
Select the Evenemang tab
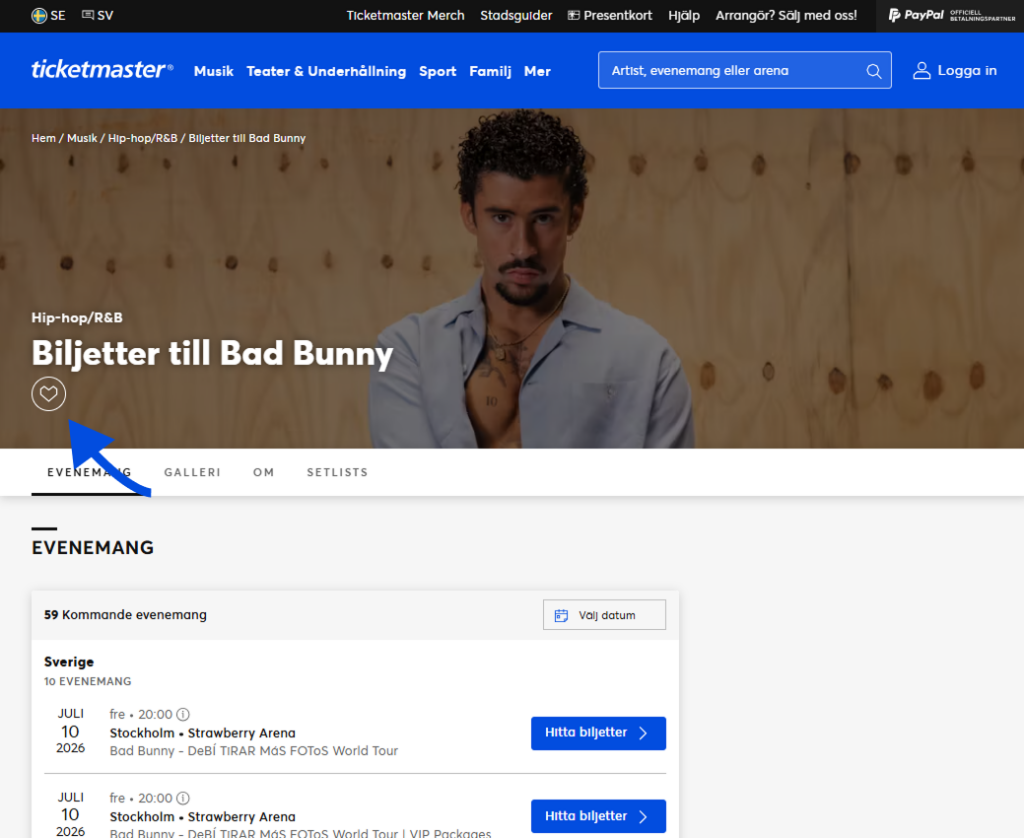coord(89,472)
